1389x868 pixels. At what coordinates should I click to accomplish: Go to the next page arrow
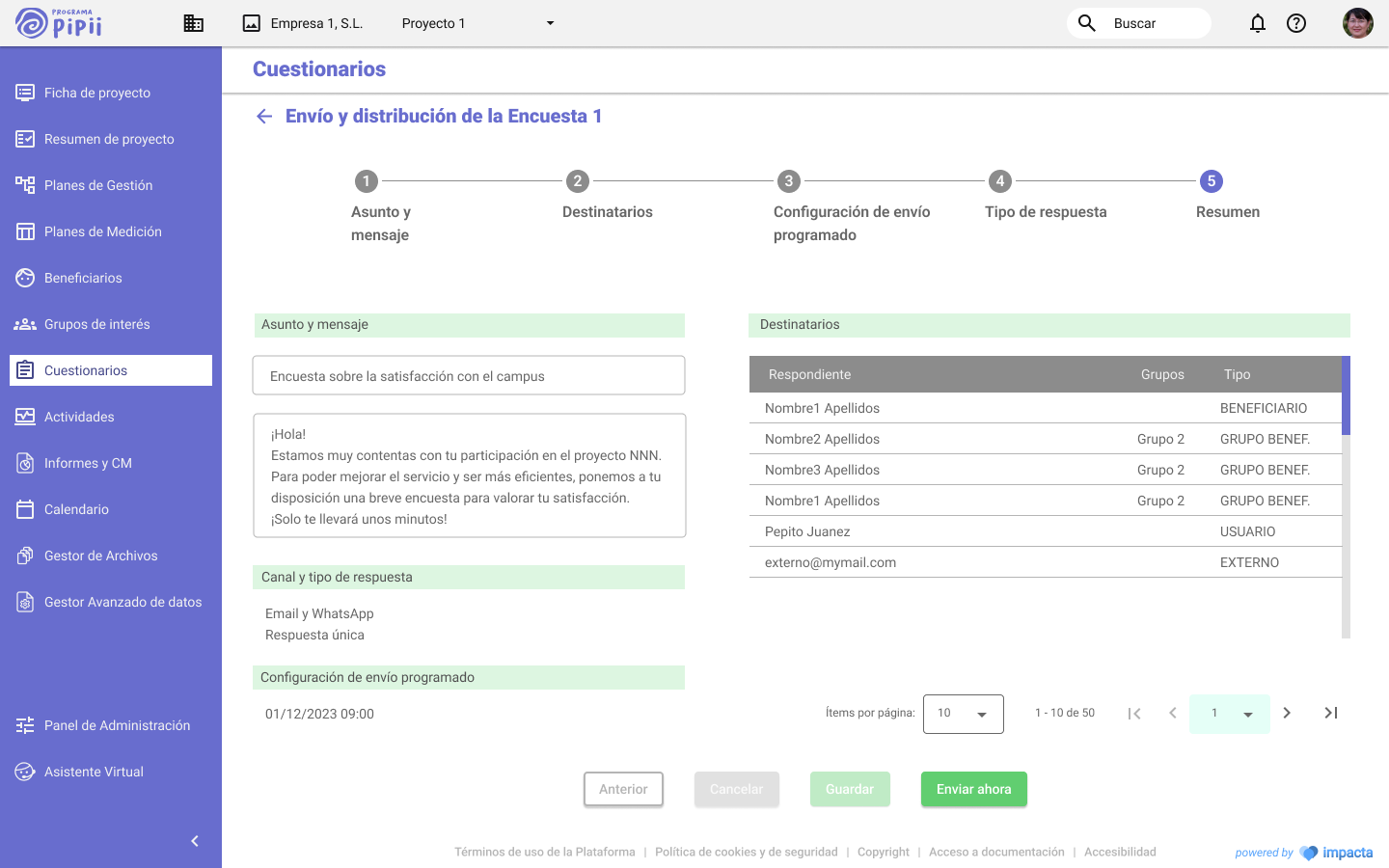click(1287, 714)
